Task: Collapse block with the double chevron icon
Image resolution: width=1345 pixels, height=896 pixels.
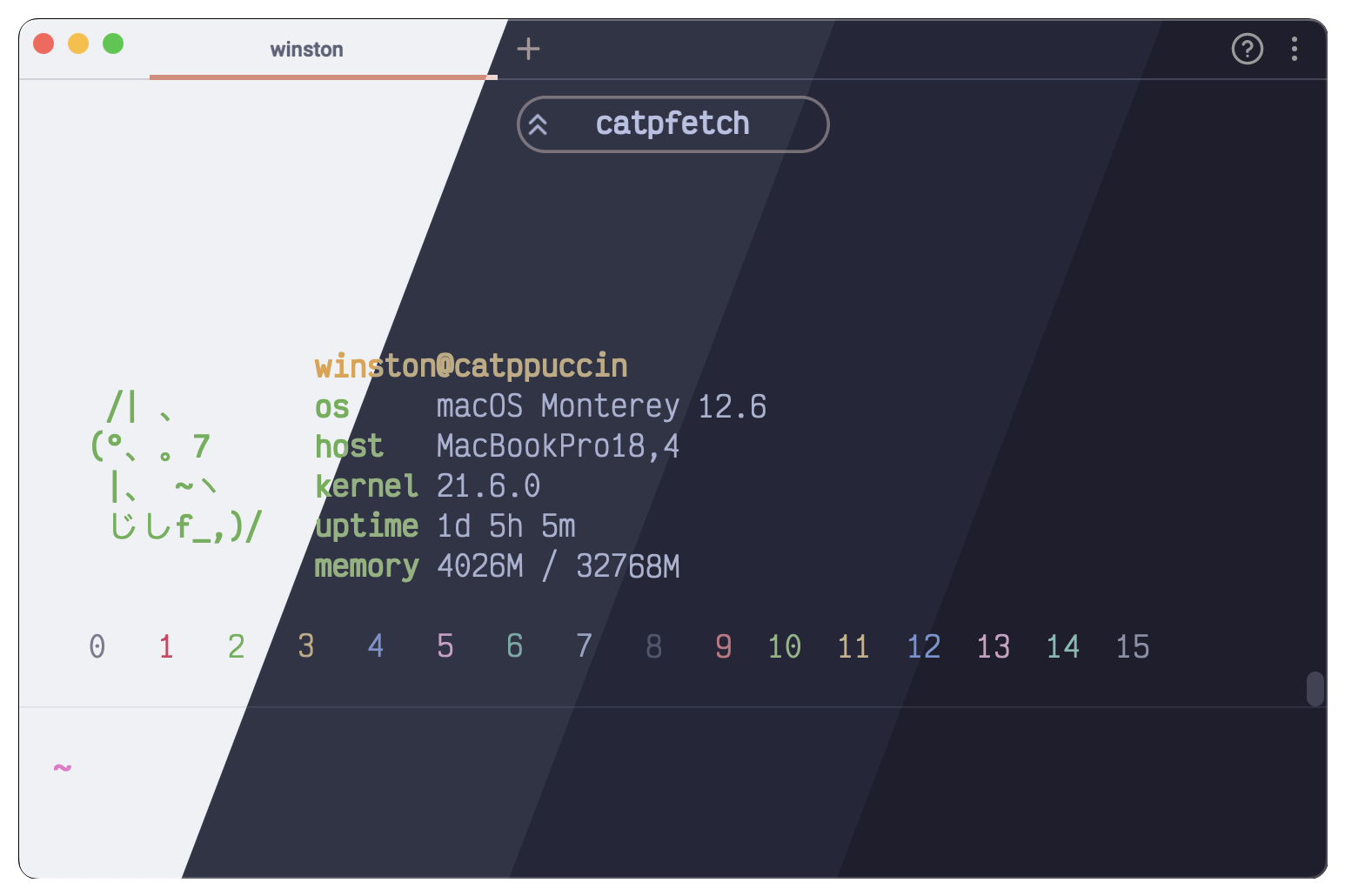Action: pyautogui.click(x=539, y=124)
